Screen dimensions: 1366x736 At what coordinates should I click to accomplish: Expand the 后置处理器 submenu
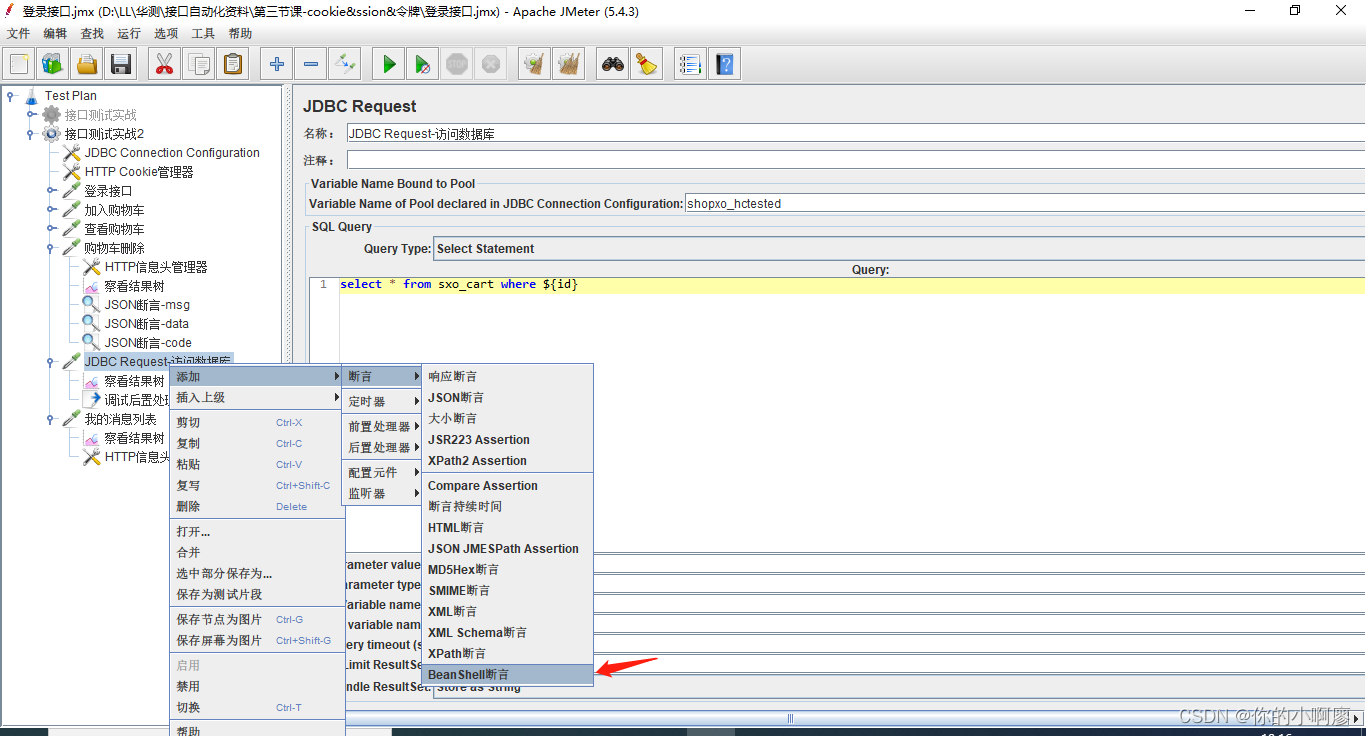coord(382,448)
